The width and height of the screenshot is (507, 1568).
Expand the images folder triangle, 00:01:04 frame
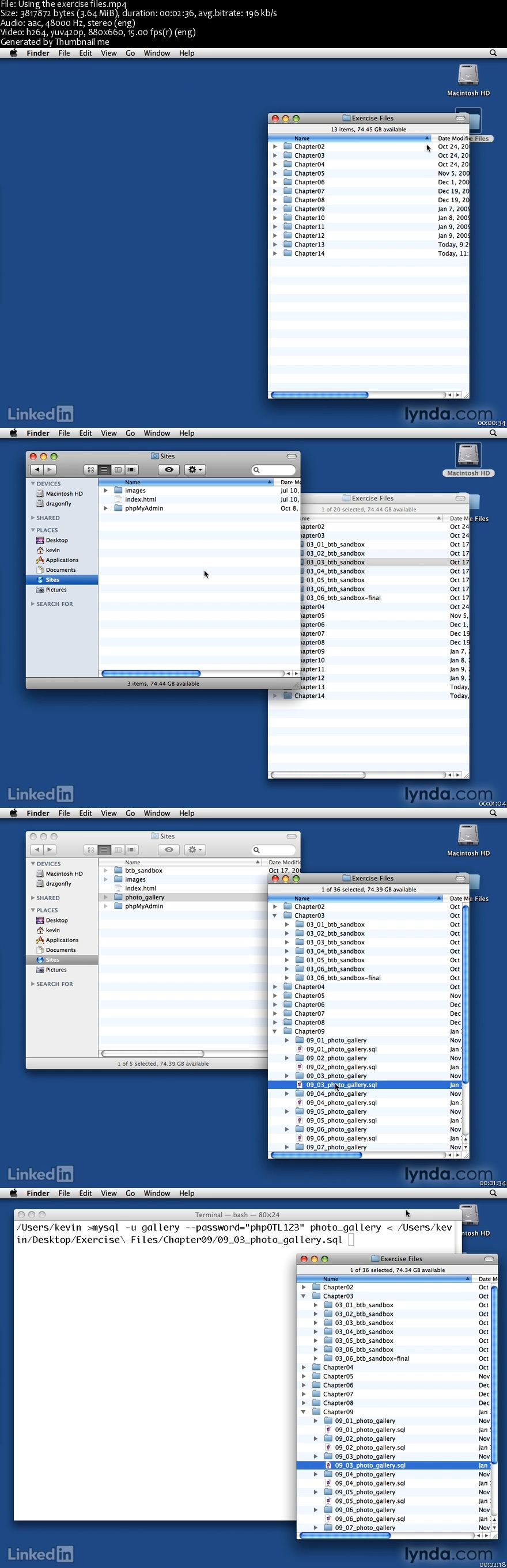click(105, 490)
